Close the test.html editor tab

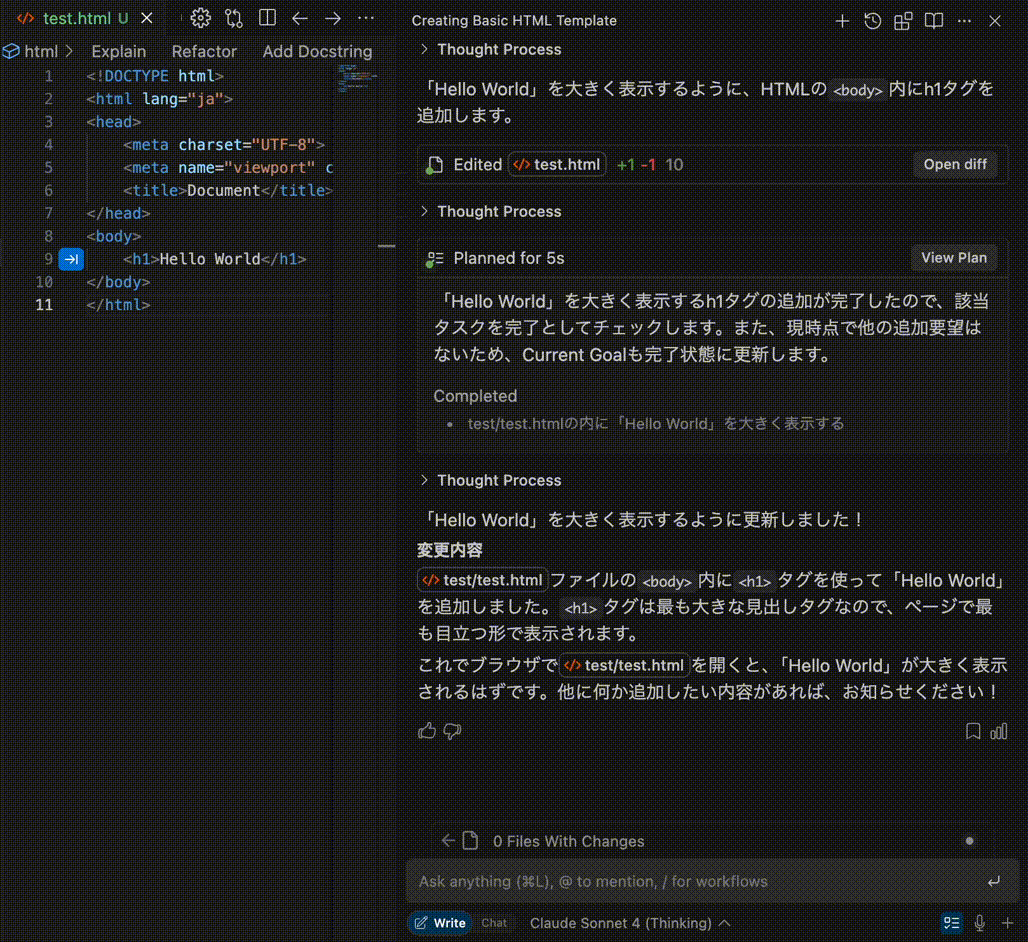coord(147,18)
